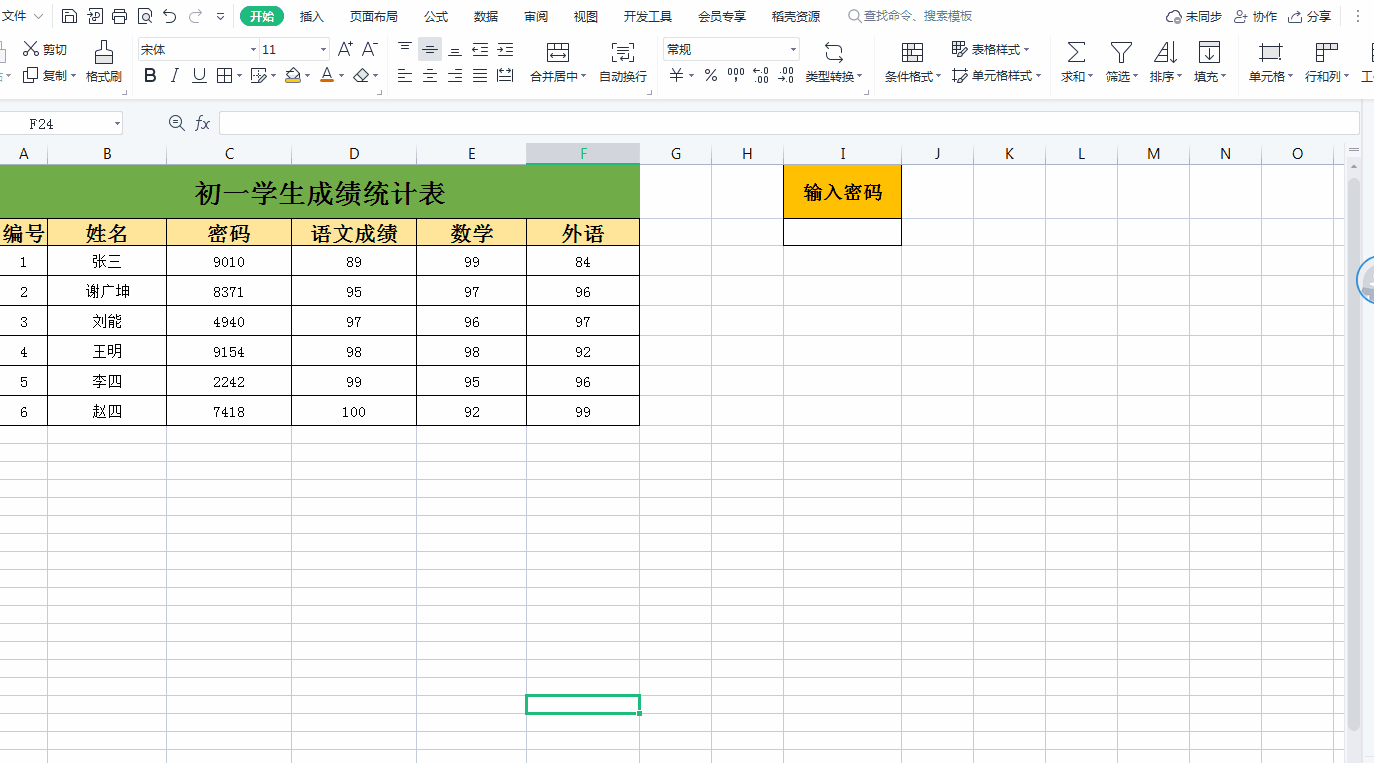The height and width of the screenshot is (763, 1374).
Task: Apply thousands separator format
Action: click(x=736, y=75)
